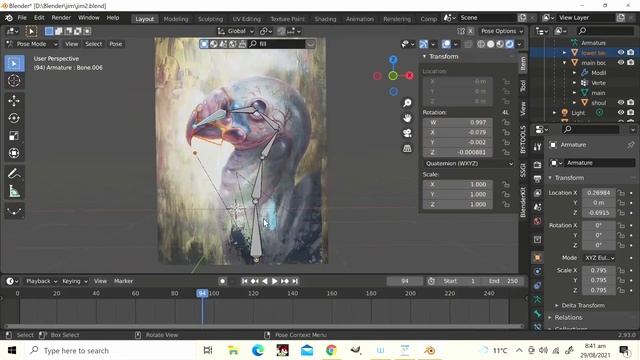Play the animation forward
Image resolution: width=640 pixels, height=360 pixels.
click(275, 281)
